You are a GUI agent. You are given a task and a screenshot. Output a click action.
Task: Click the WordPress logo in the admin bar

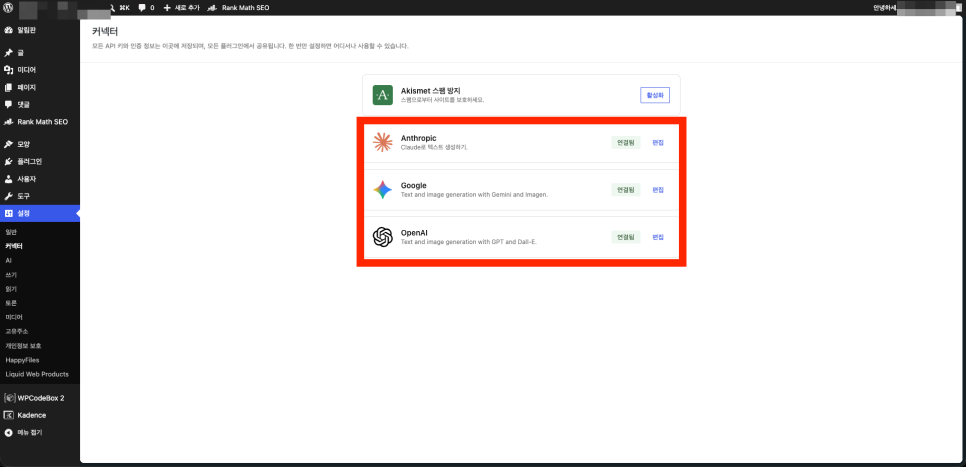(7, 7)
